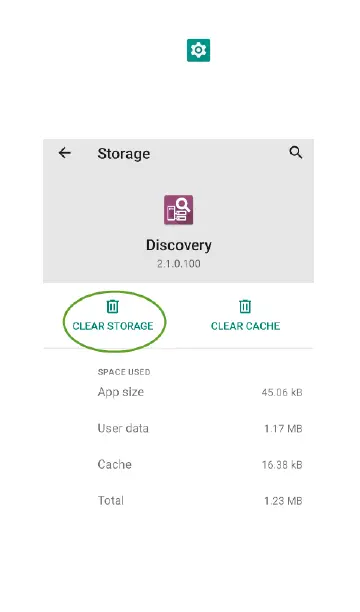Tap the CLEAR STORAGE label

(x=113, y=326)
